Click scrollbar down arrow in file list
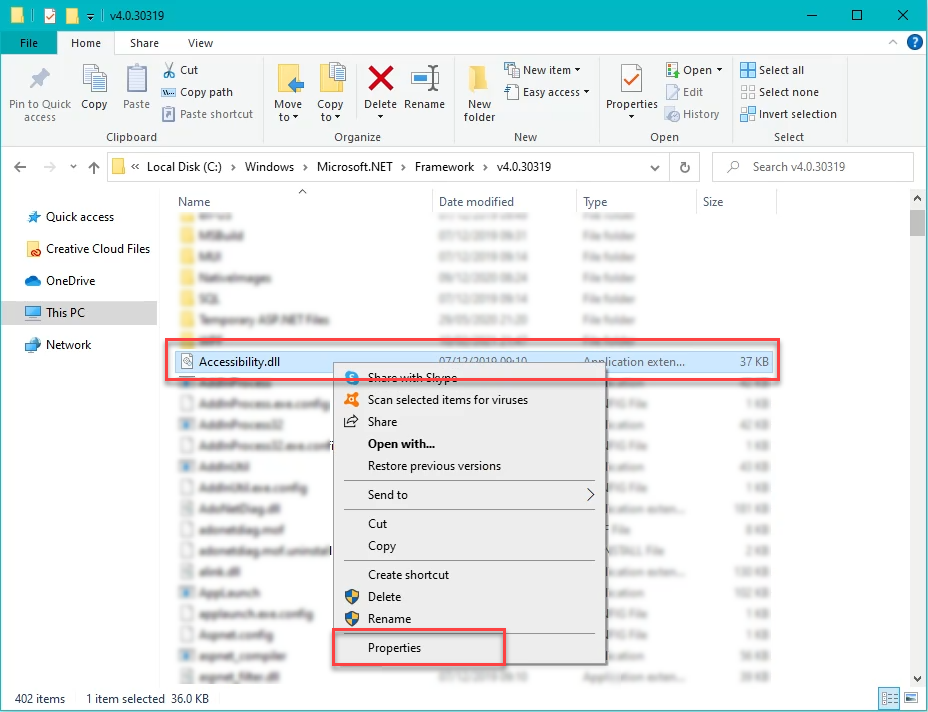 (x=917, y=678)
